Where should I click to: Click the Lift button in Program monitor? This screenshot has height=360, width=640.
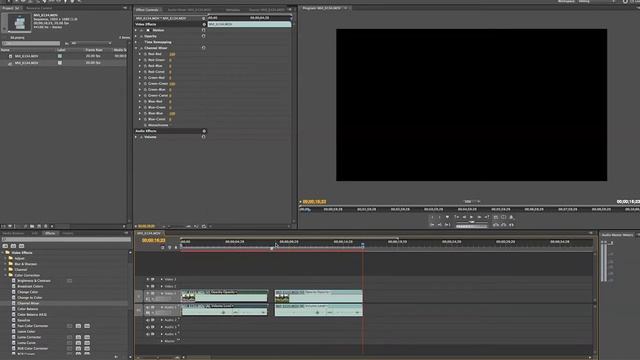coord(496,225)
